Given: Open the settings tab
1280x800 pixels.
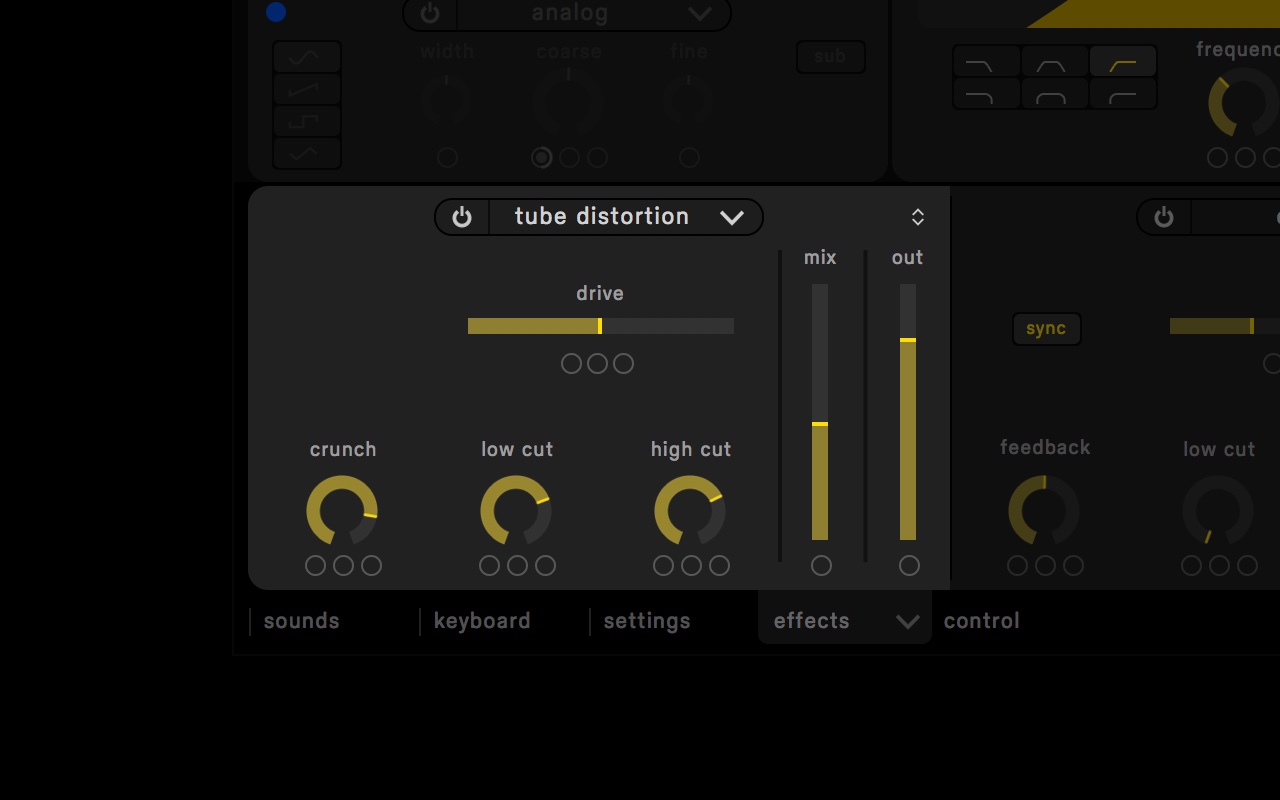Looking at the screenshot, I should pyautogui.click(x=647, y=621).
